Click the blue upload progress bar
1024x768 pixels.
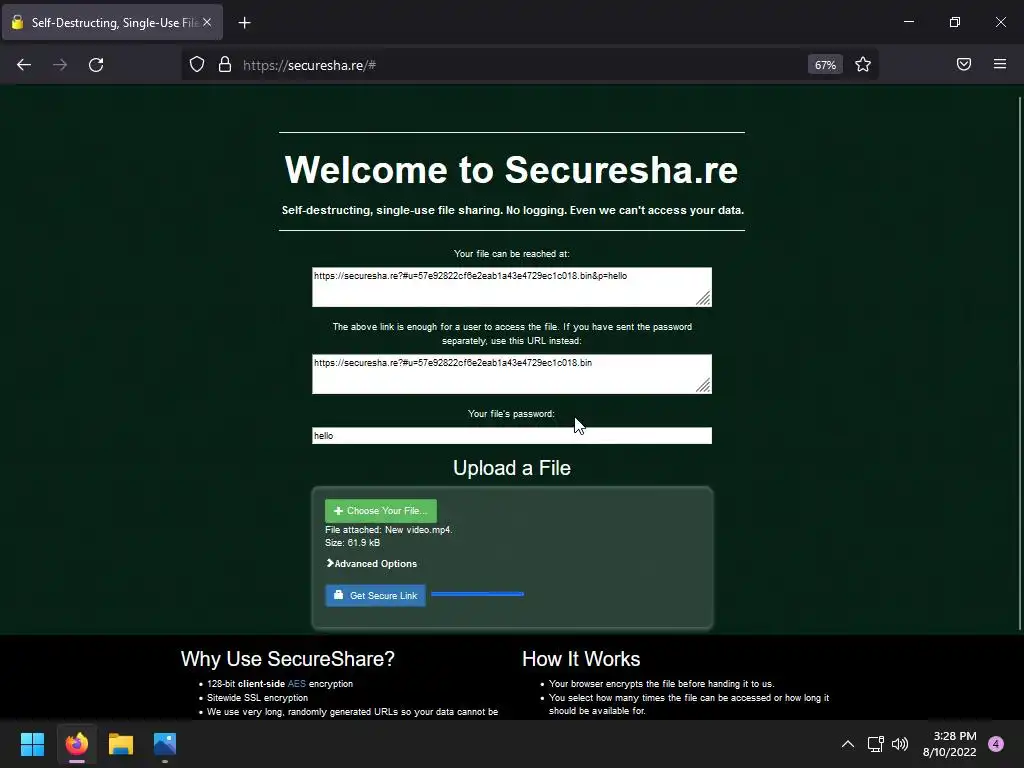click(x=477, y=594)
